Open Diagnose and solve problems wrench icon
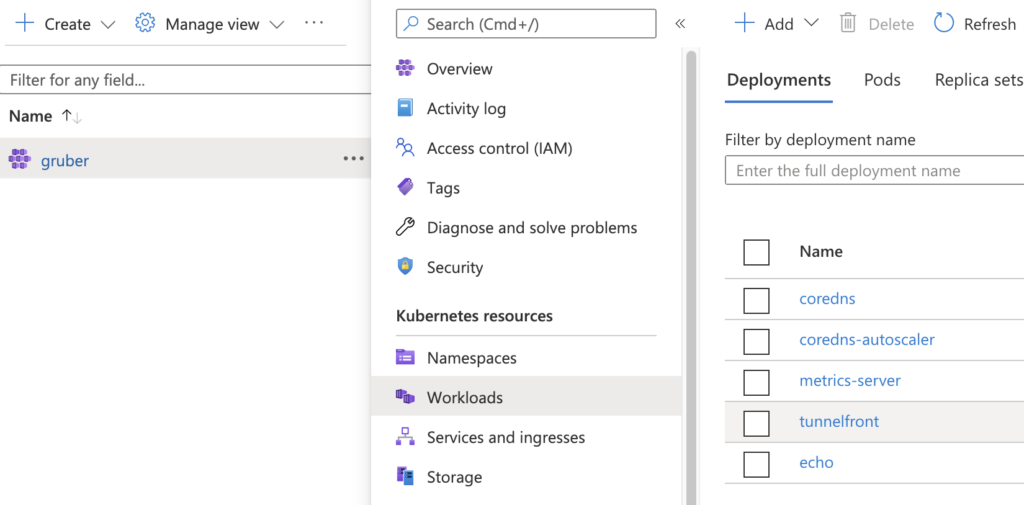Image resolution: width=1024 pixels, height=505 pixels. pos(406,227)
